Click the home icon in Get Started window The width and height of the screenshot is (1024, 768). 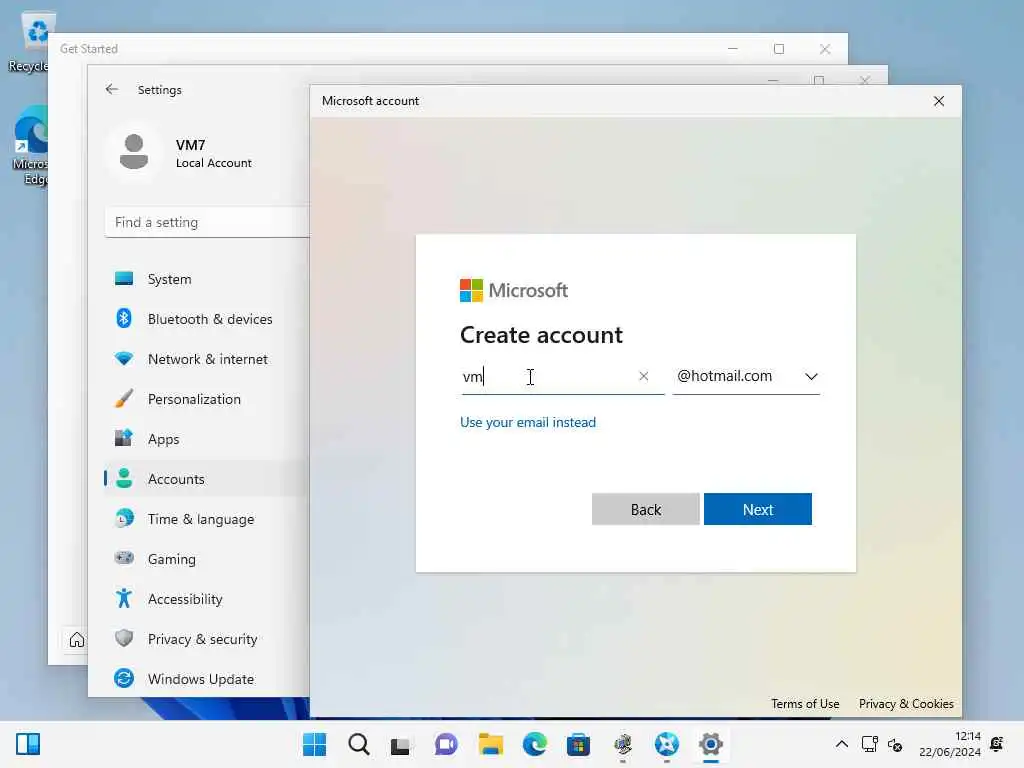click(76, 640)
